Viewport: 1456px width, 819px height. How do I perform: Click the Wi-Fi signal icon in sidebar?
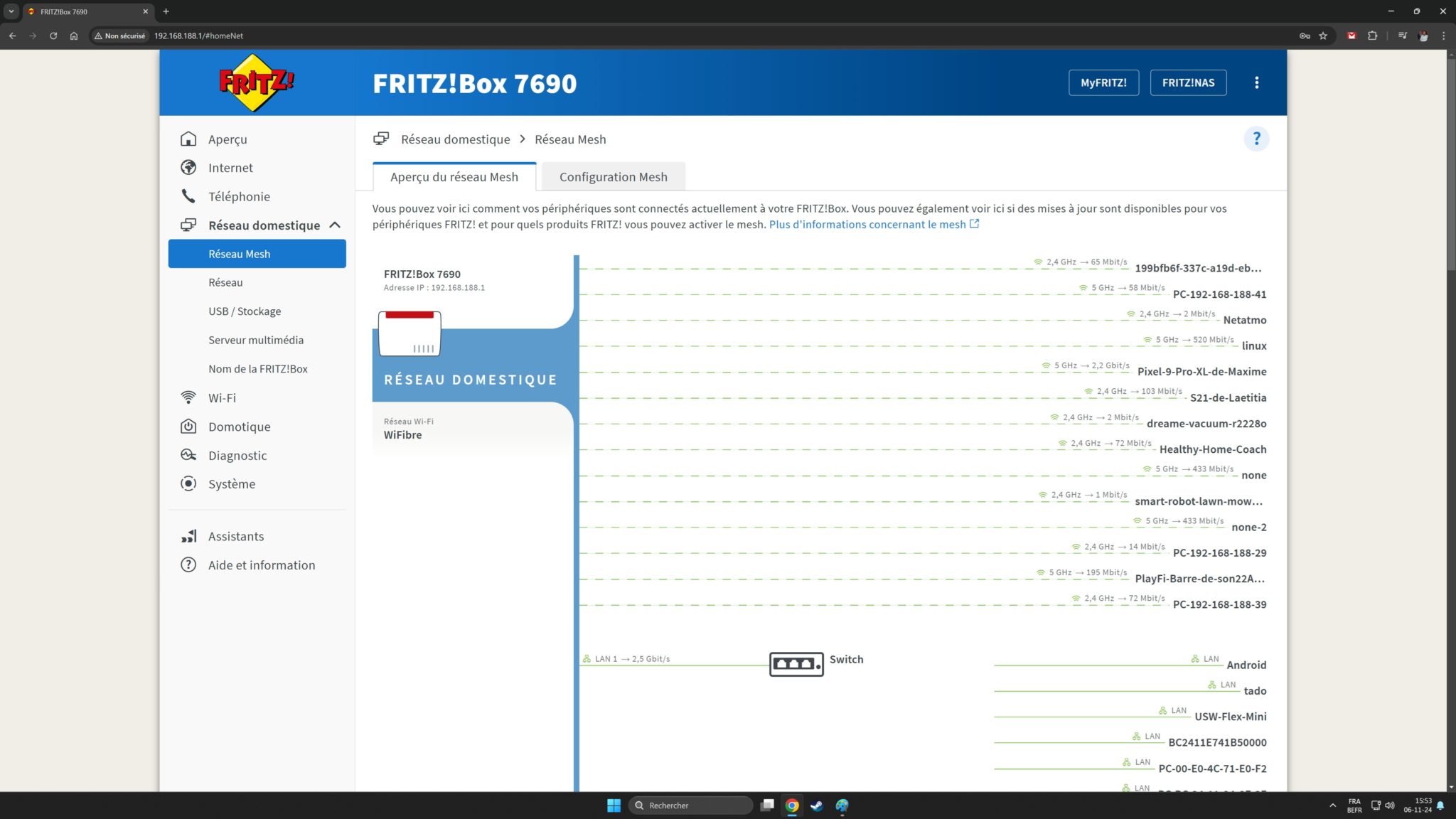(x=188, y=397)
